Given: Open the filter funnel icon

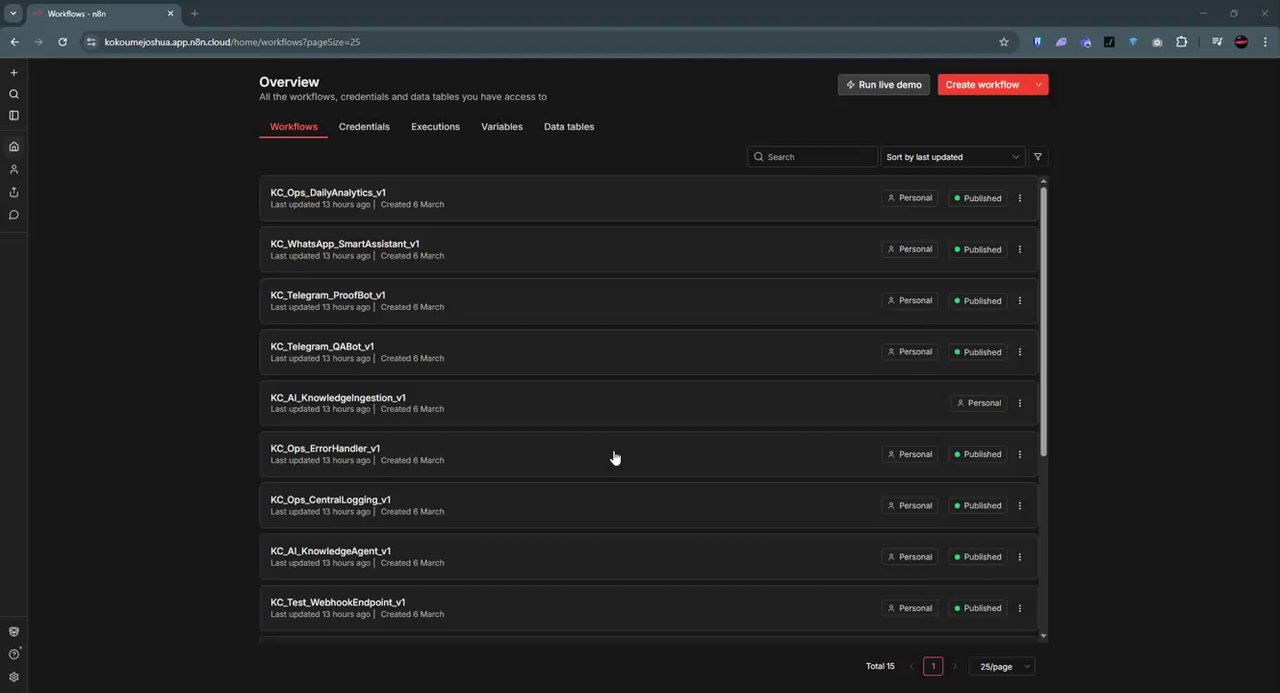Looking at the screenshot, I should point(1038,157).
